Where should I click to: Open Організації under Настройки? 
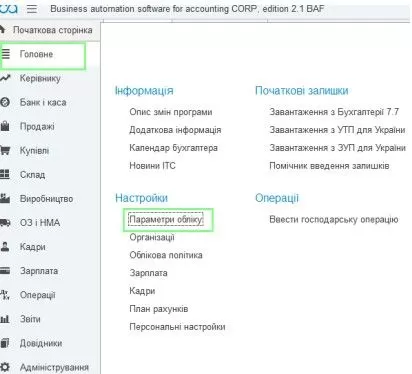click(x=152, y=238)
